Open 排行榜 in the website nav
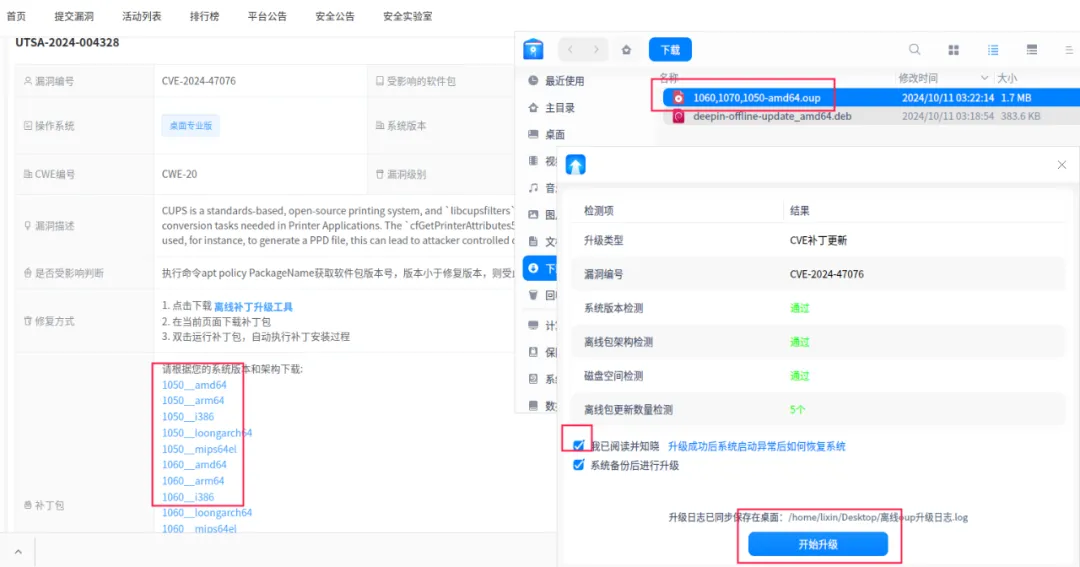Viewport: 1080px width, 567px height. click(x=204, y=16)
